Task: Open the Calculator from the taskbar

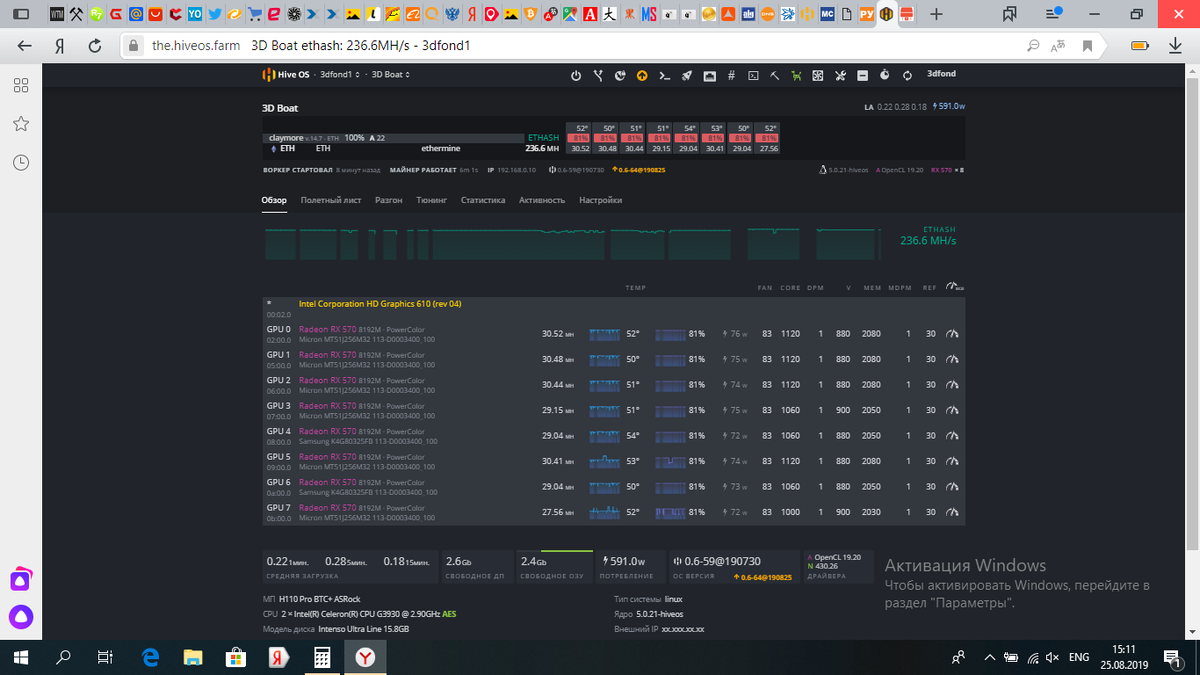Action: [x=322, y=657]
